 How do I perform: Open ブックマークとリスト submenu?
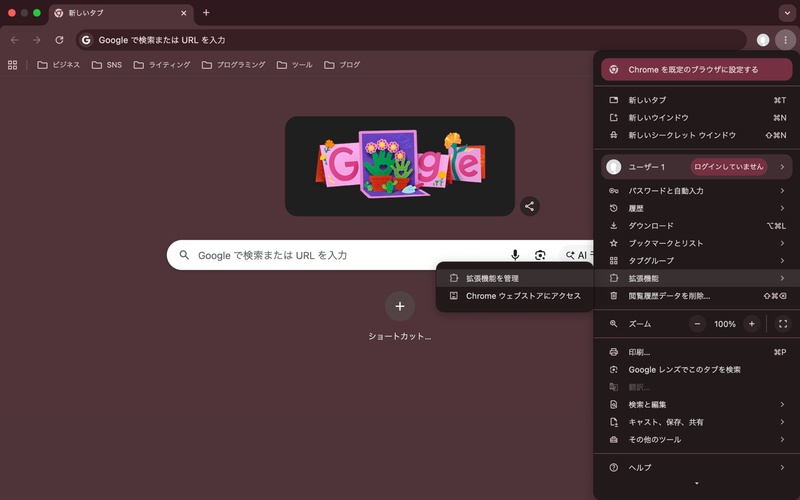pyautogui.click(x=696, y=243)
